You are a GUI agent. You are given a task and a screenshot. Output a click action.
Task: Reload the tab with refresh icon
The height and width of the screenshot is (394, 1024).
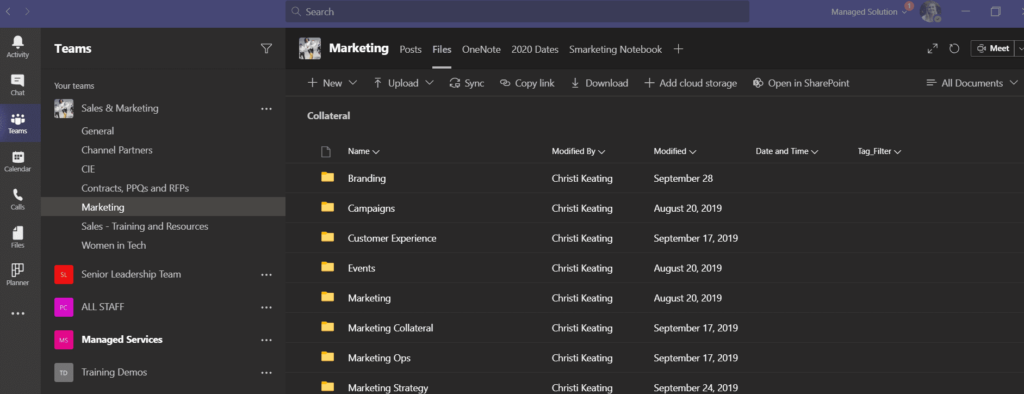tap(954, 49)
